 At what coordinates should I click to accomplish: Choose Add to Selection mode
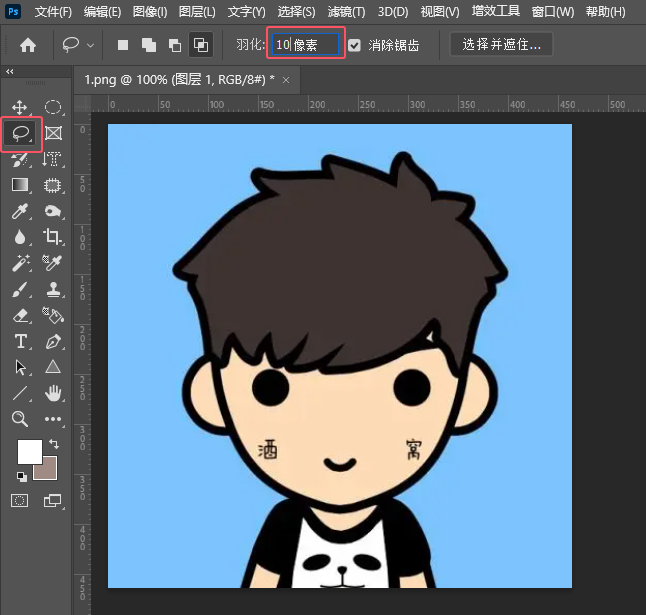tap(149, 45)
